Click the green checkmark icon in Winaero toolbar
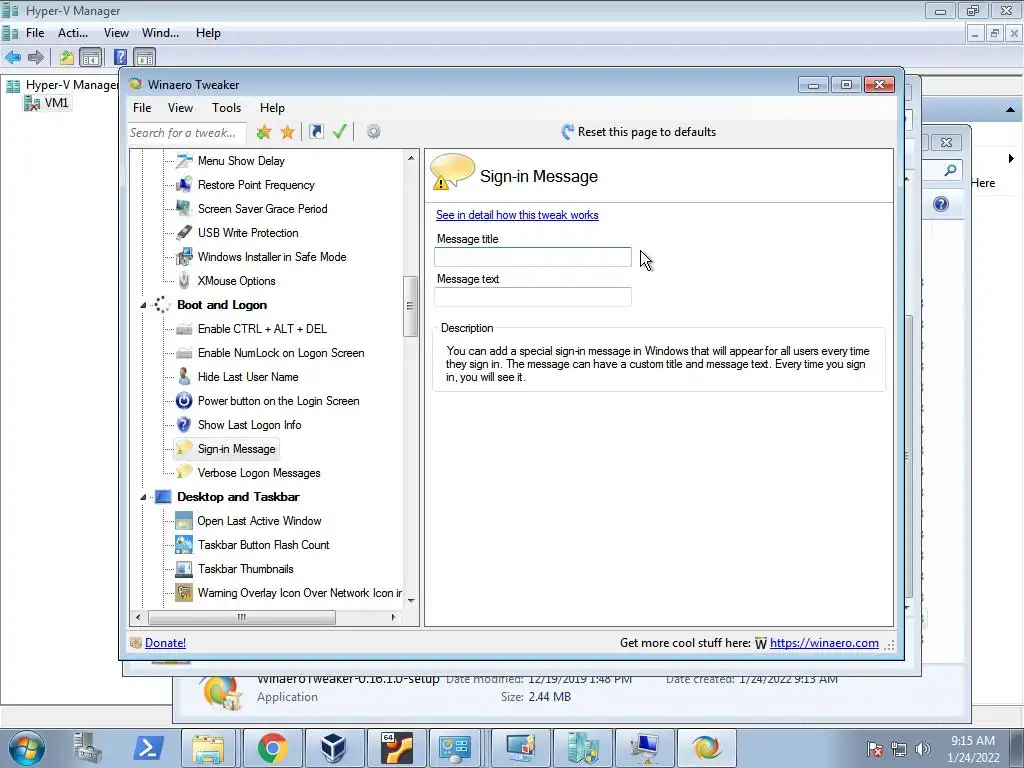Screen dimensions: 1024x768 point(339,132)
